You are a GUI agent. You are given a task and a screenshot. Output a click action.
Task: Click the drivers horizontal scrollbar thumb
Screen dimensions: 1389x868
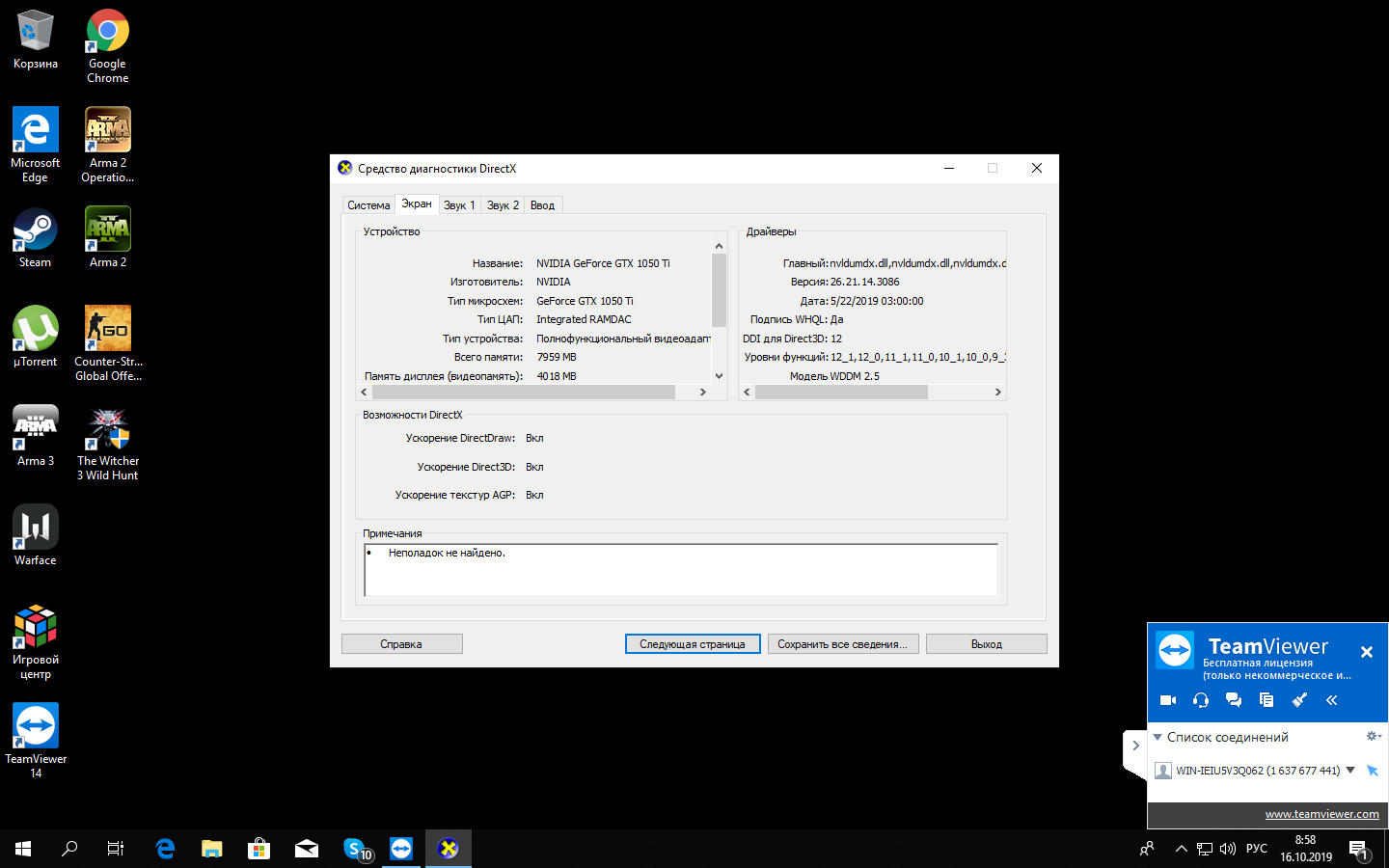pyautogui.click(x=841, y=393)
